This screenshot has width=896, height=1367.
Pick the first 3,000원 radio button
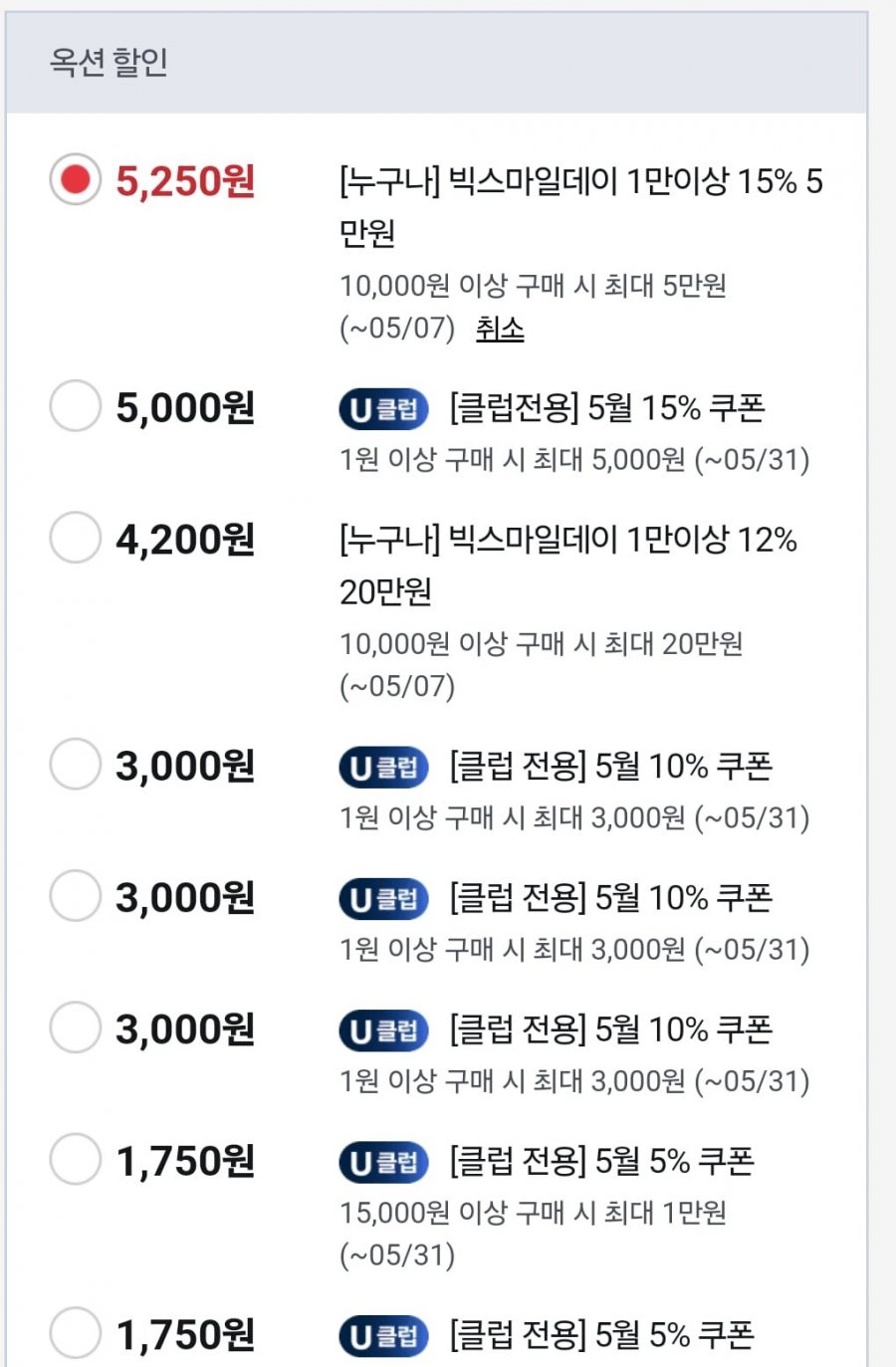76,765
